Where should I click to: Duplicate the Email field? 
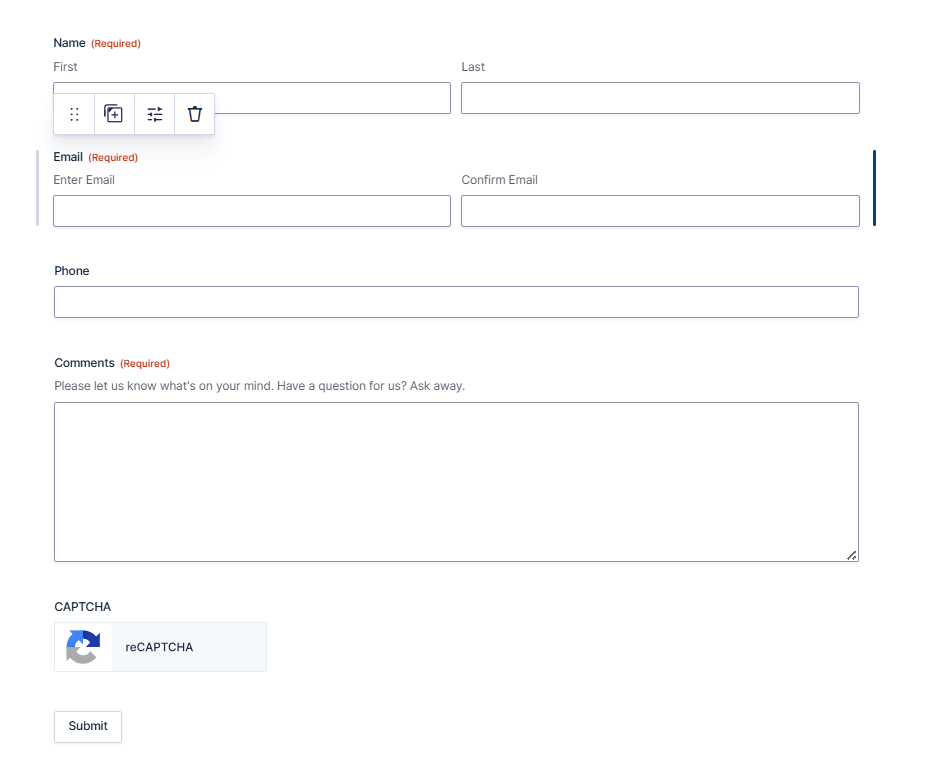coord(114,114)
